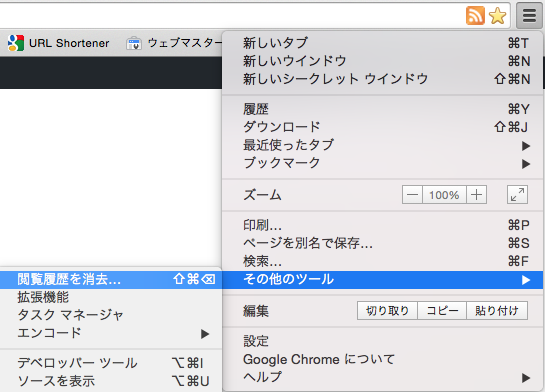Open 新しいシークレット ウインドウ

[x=382, y=79]
